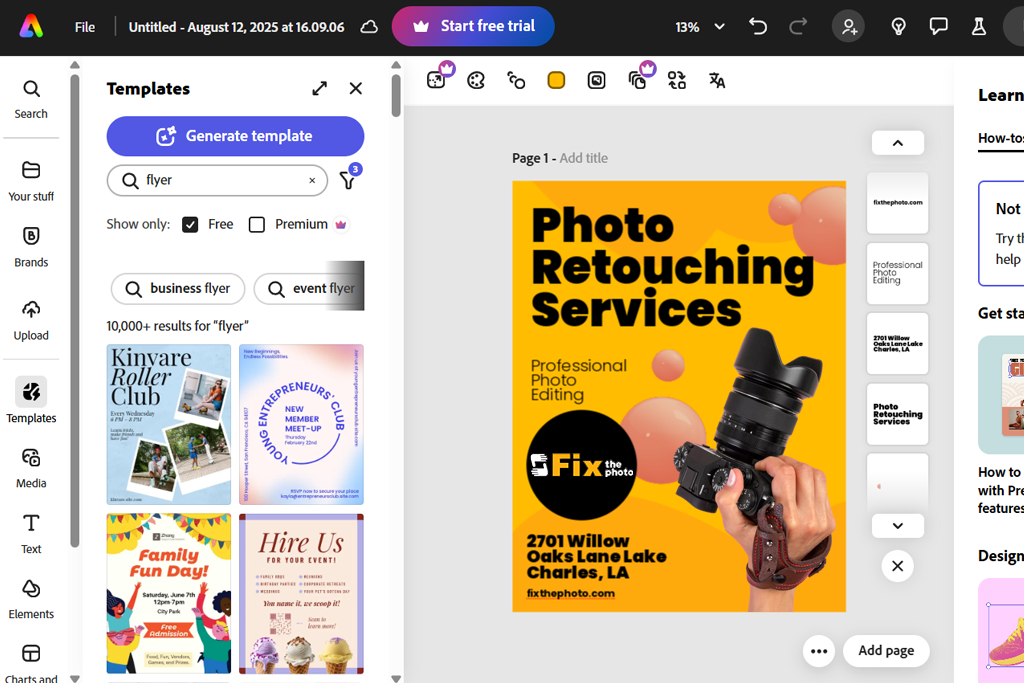The height and width of the screenshot is (683, 1024).
Task: Open the color theme palette icon
Action: coord(476,80)
